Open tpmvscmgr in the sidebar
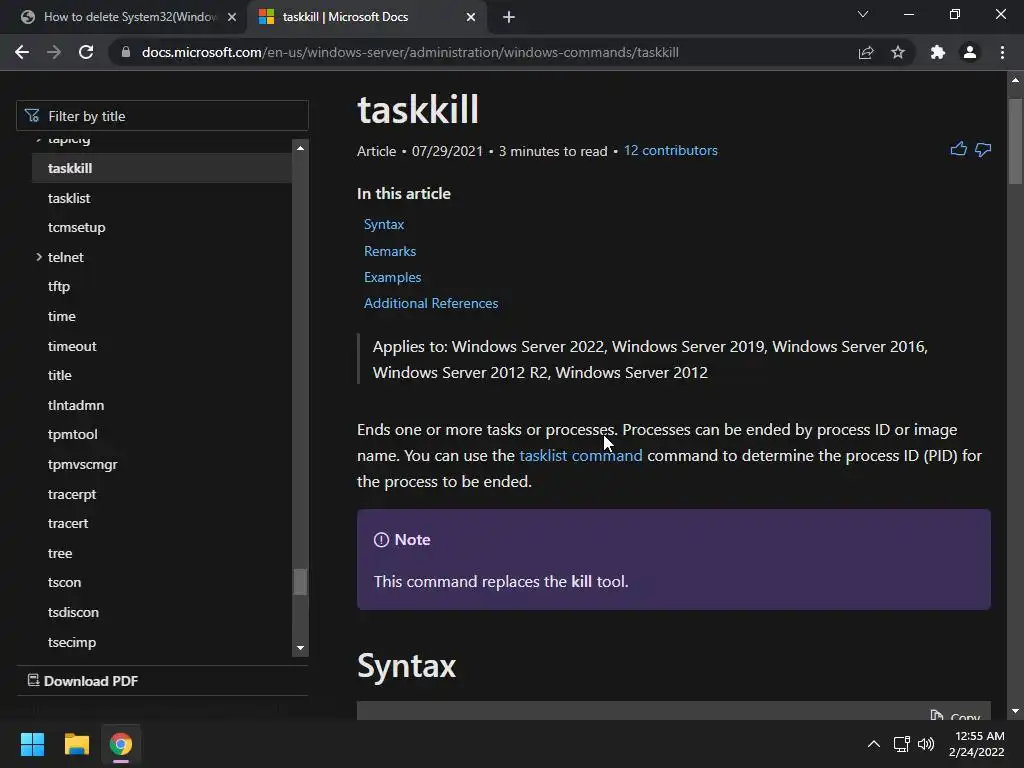Image resolution: width=1024 pixels, height=768 pixels. [x=82, y=464]
